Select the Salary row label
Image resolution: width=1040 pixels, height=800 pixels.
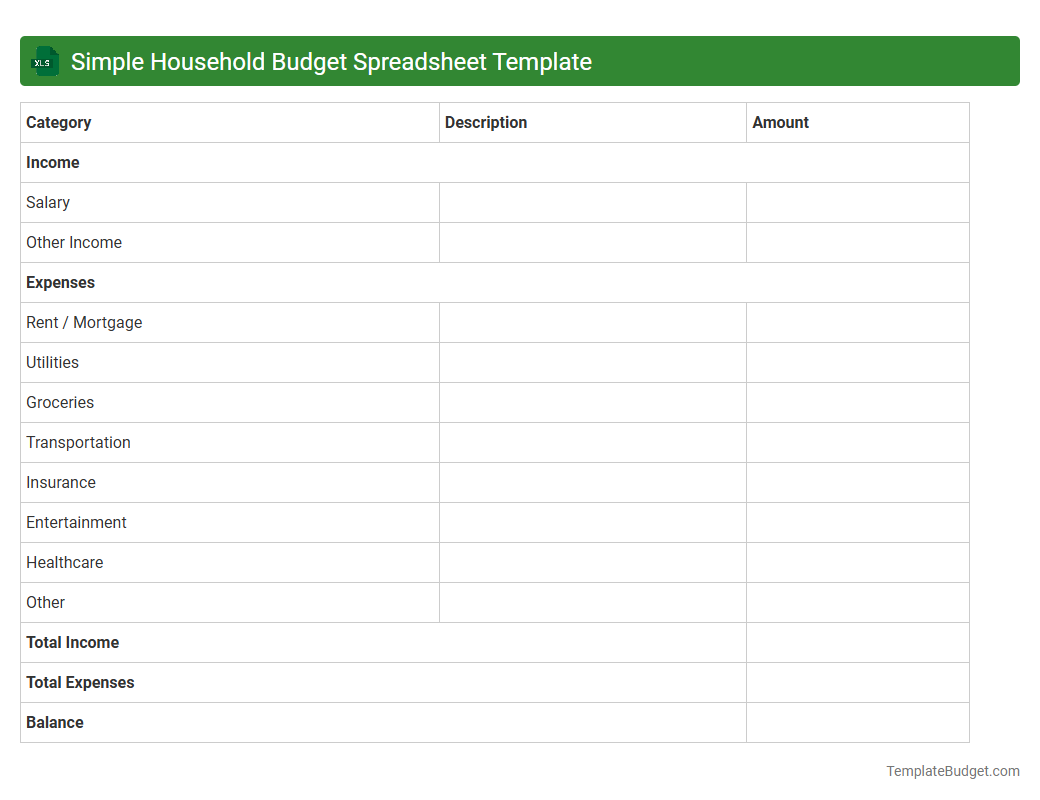(x=47, y=202)
